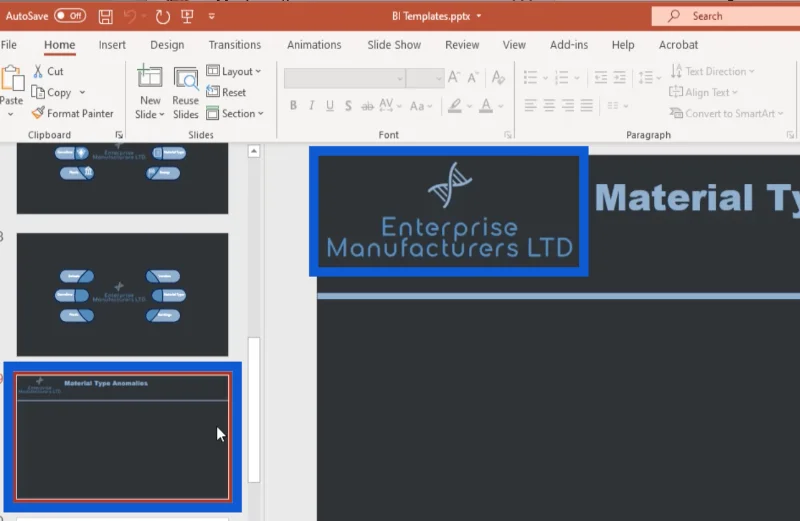Click text highlight color pen

tap(455, 106)
